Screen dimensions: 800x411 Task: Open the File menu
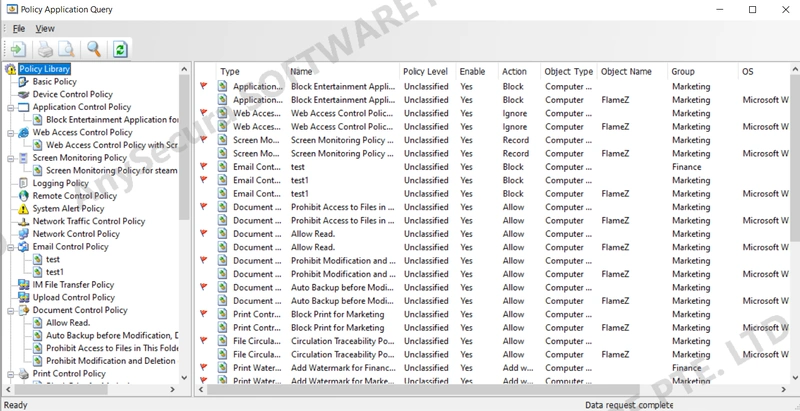click(19, 29)
